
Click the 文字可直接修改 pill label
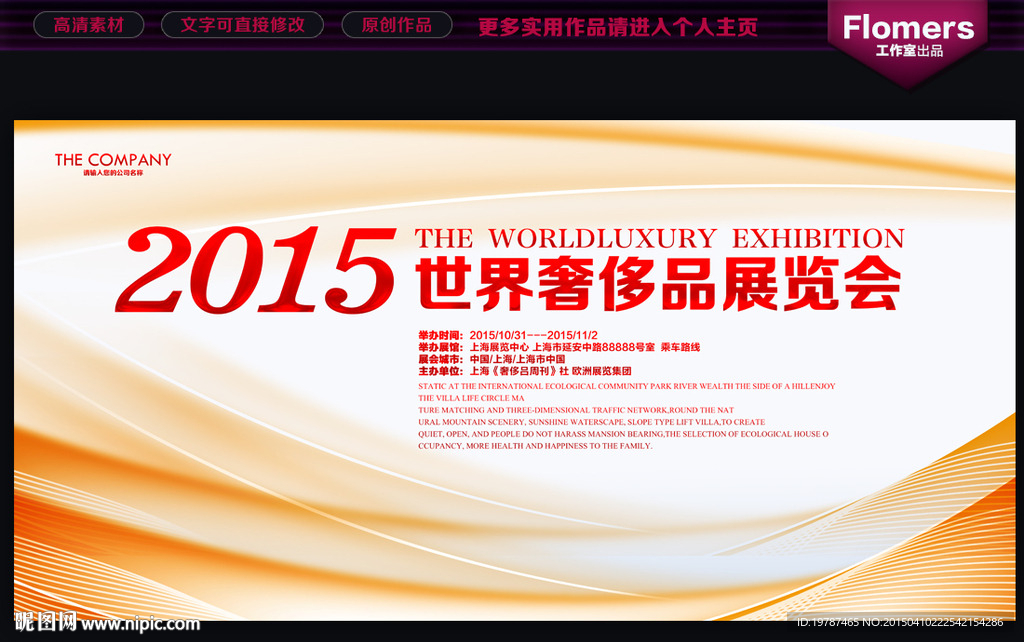pyautogui.click(x=242, y=25)
